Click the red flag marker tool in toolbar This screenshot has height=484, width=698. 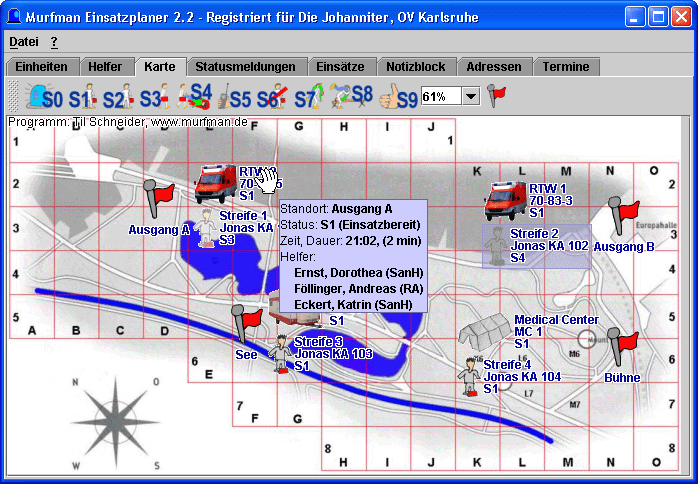496,96
